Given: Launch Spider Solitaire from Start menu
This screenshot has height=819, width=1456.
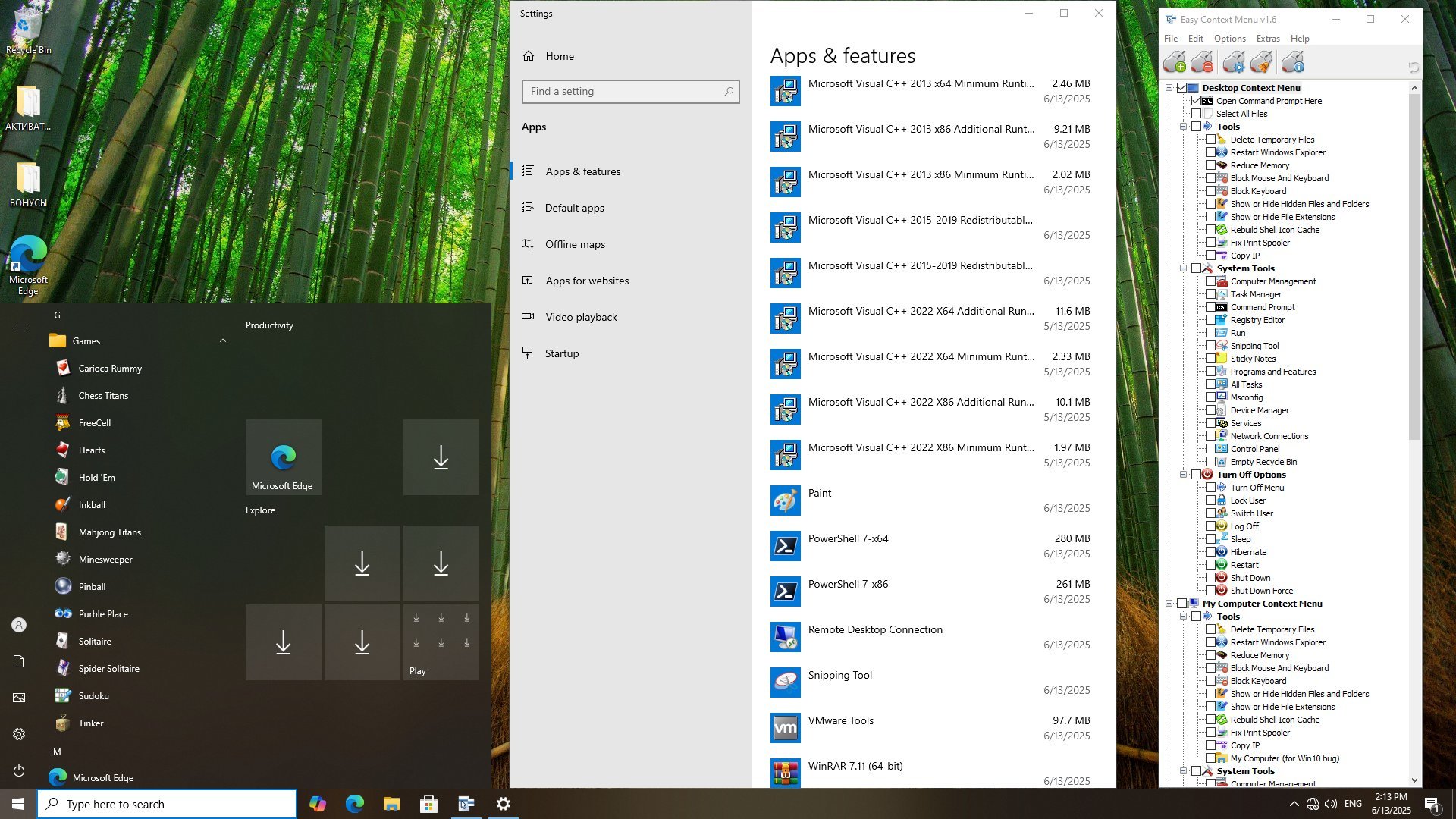Looking at the screenshot, I should coord(108,669).
